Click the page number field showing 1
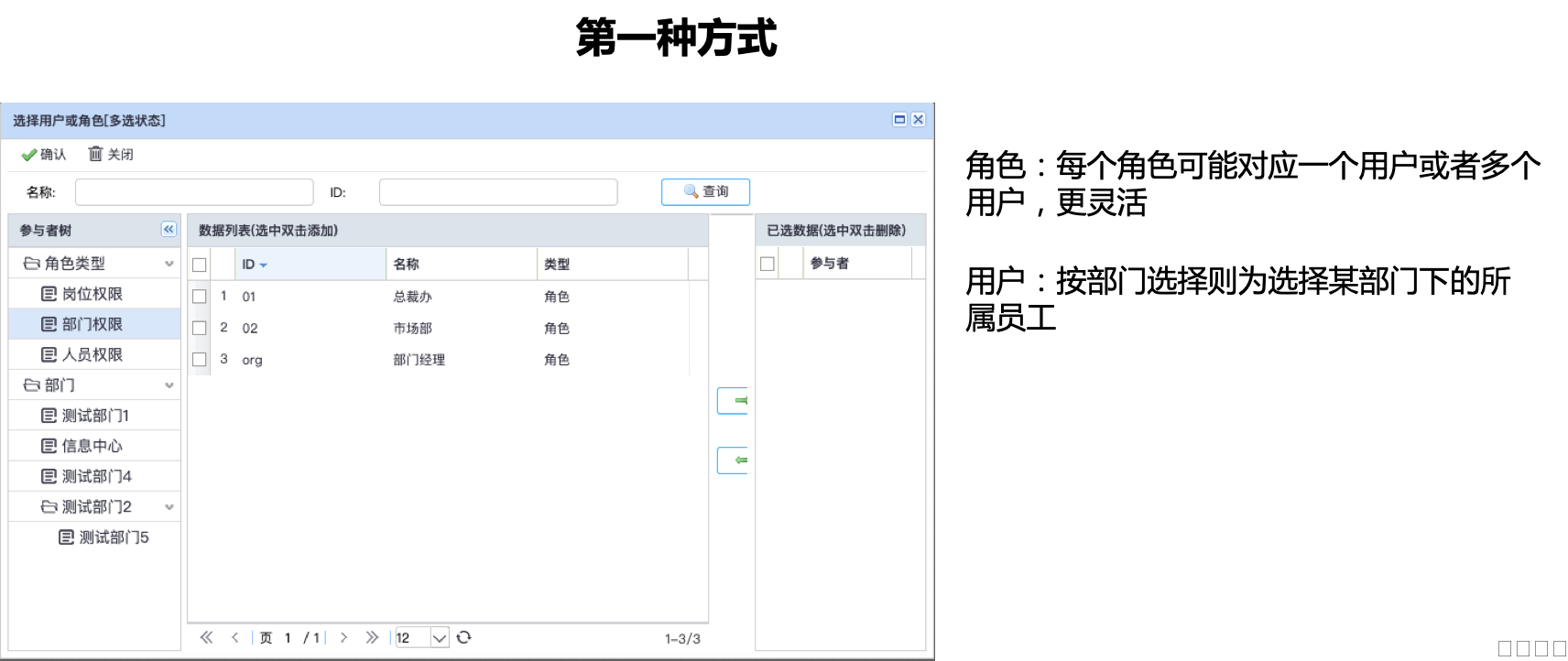This screenshot has height=661, width=1568. pyautogui.click(x=288, y=638)
